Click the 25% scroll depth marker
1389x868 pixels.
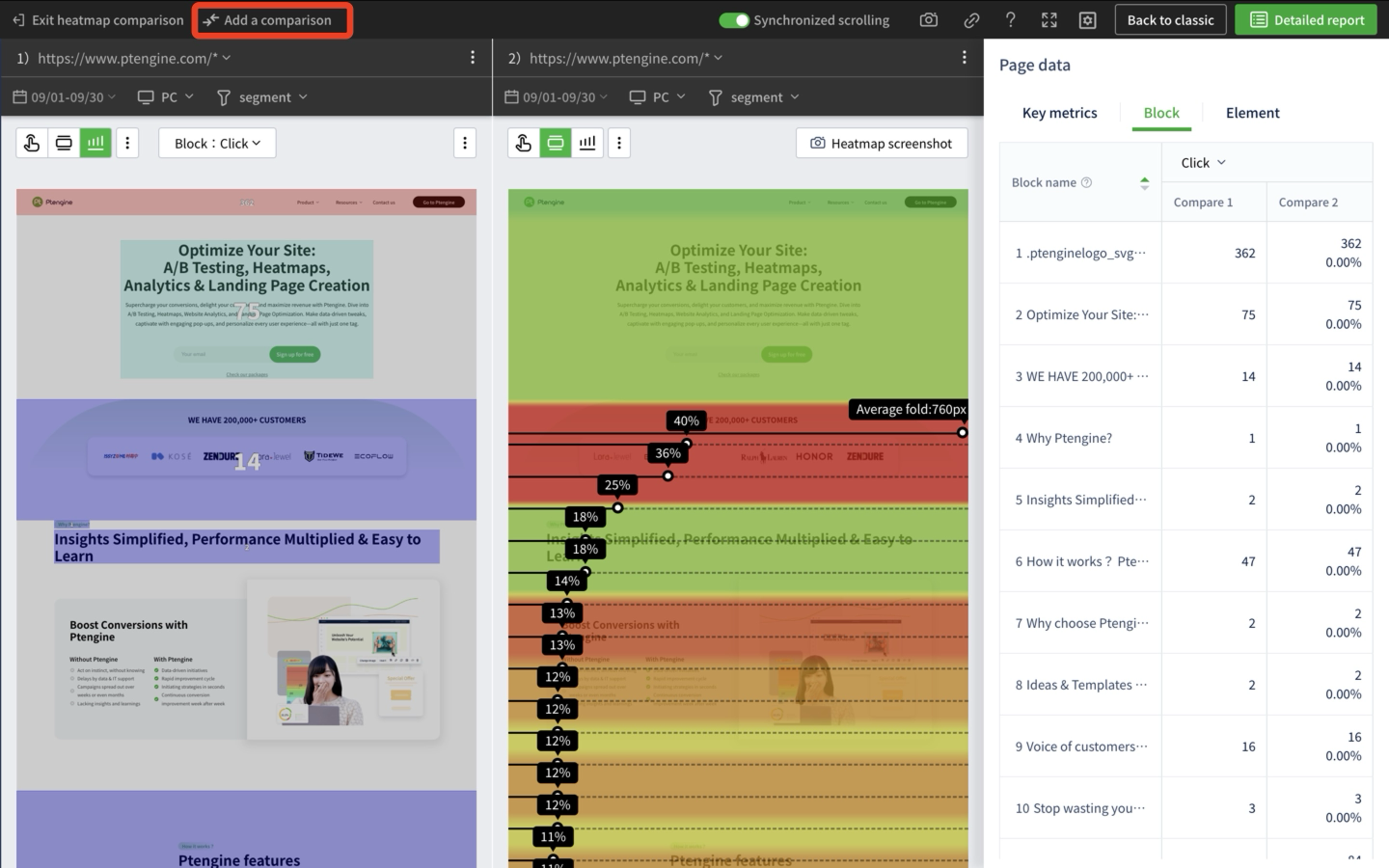(x=617, y=485)
